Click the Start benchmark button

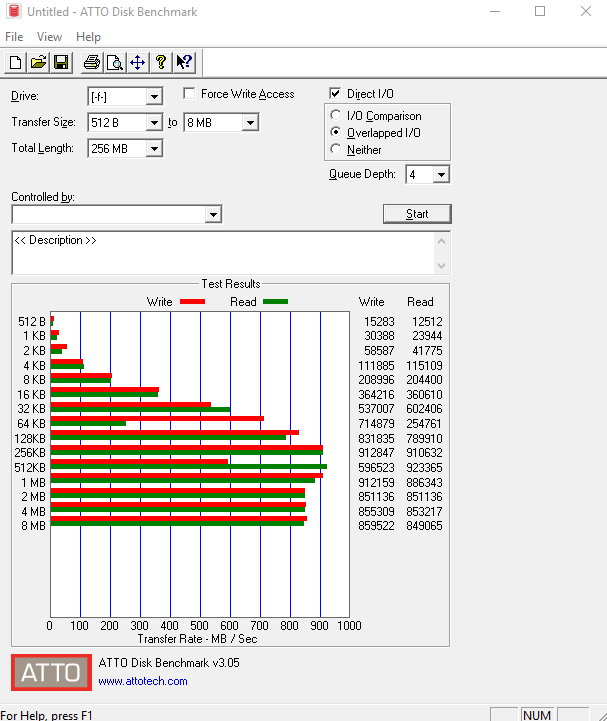[x=417, y=214]
